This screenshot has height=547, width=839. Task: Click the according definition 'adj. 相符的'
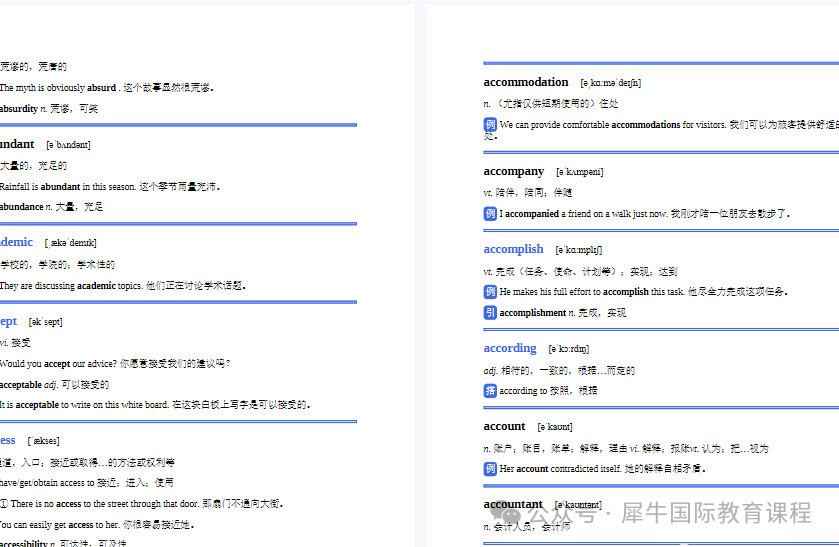point(559,370)
